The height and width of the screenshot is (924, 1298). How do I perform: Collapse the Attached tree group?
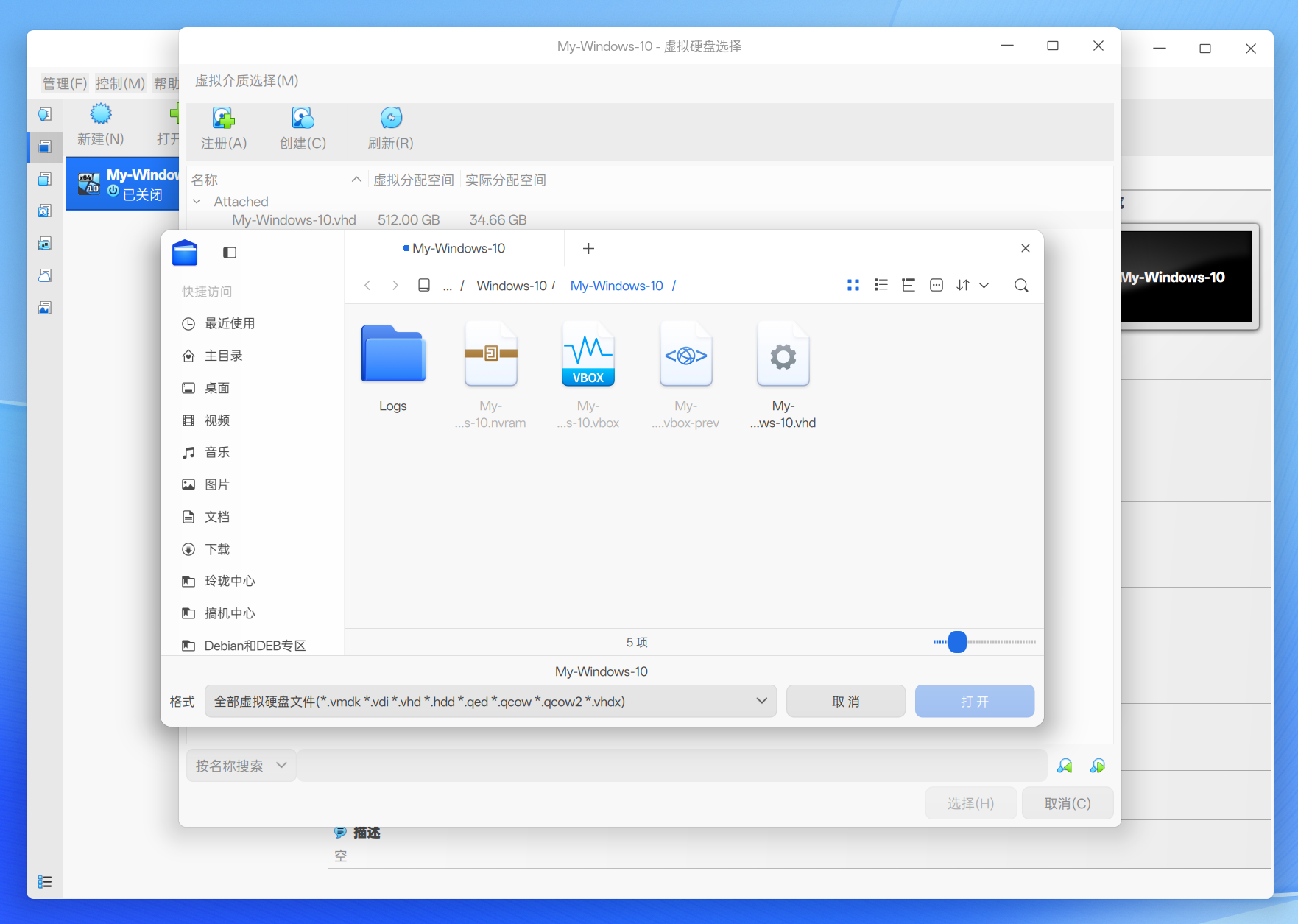coord(197,201)
